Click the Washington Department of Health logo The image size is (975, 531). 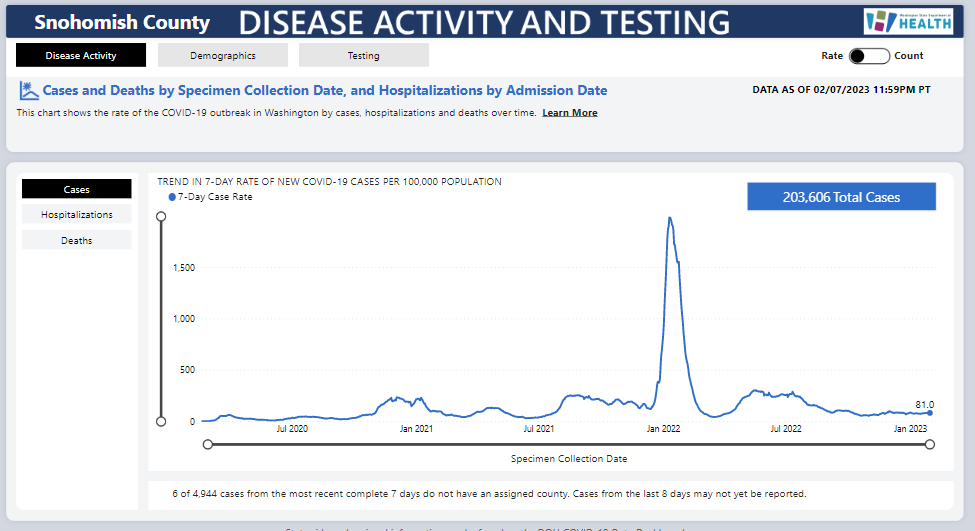[x=908, y=21]
